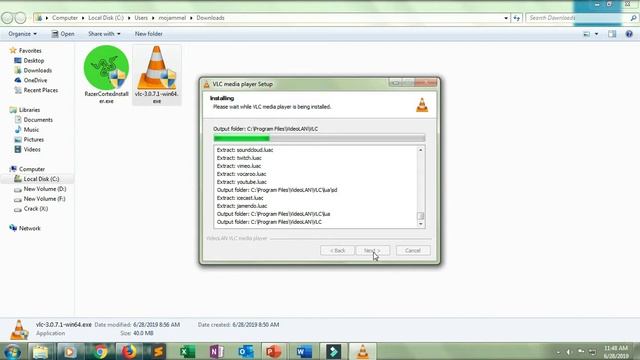Open Outlook from taskbar
640x360 pixels.
point(246,351)
